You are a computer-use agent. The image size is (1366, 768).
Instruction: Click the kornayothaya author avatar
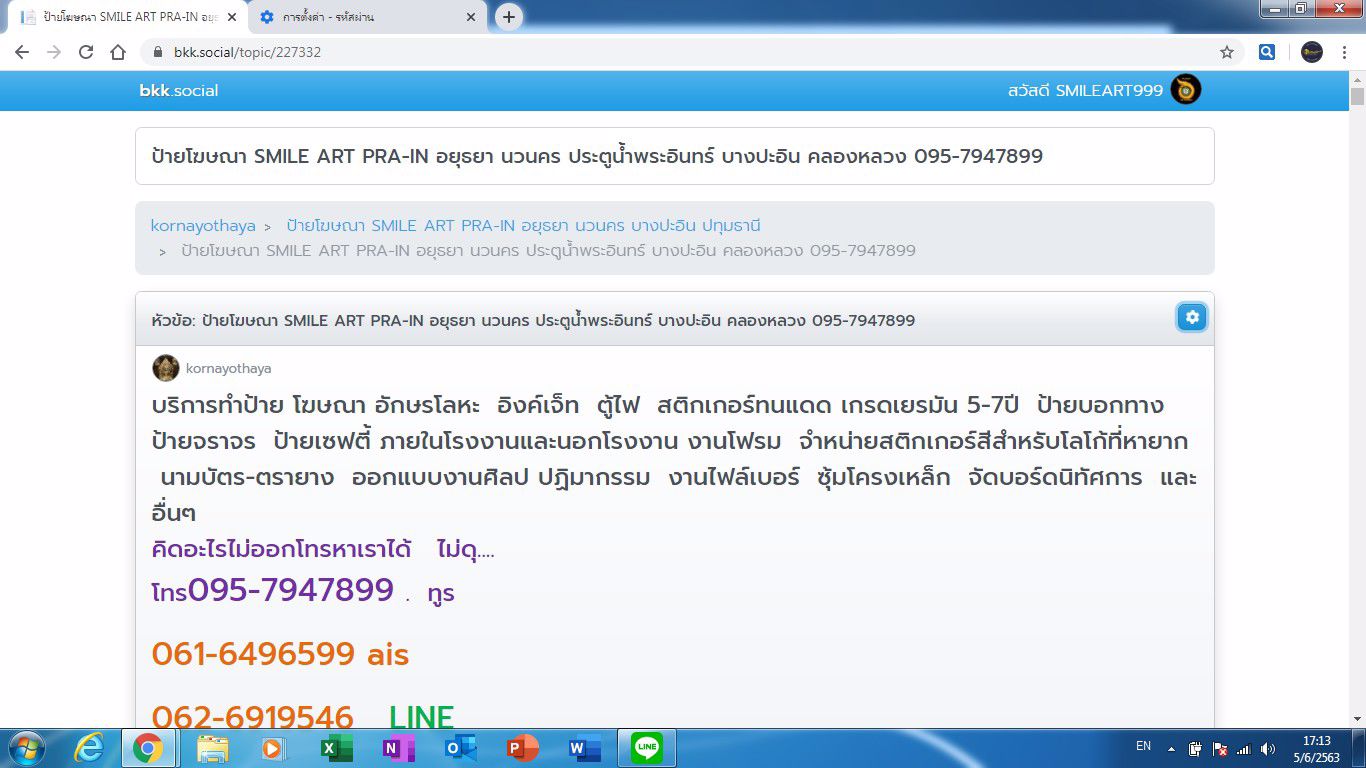[166, 368]
